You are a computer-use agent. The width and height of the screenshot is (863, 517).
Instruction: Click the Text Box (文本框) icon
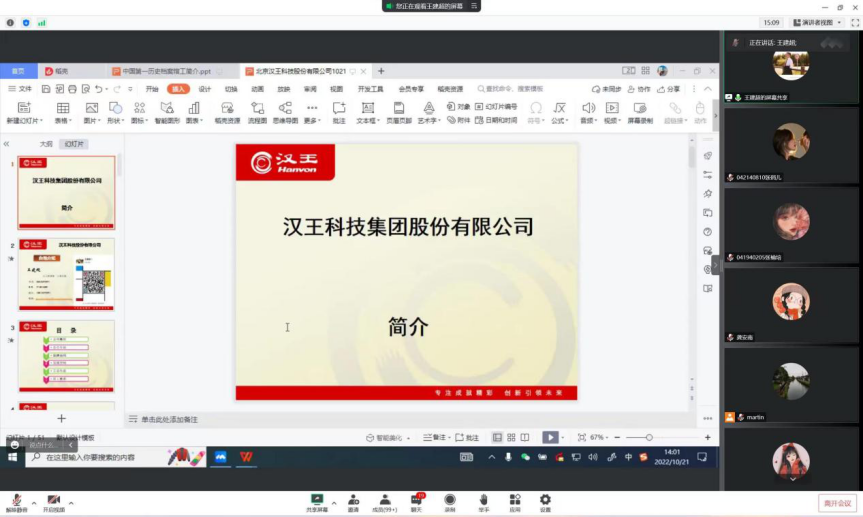pyautogui.click(x=367, y=108)
